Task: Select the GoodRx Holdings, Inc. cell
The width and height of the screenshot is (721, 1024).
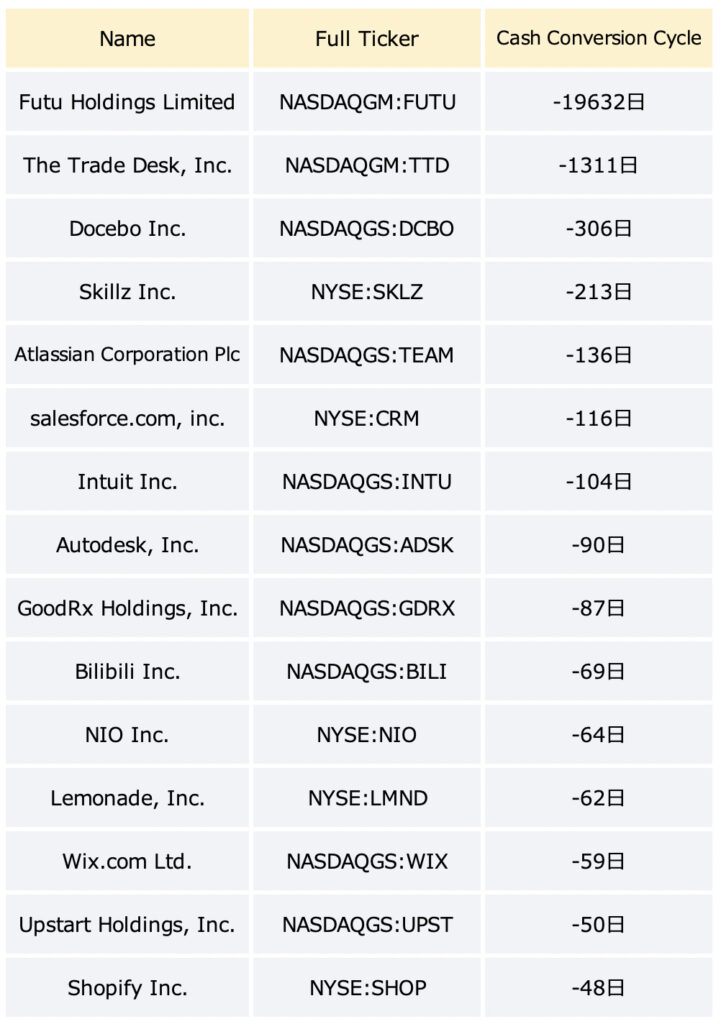Action: 127,608
